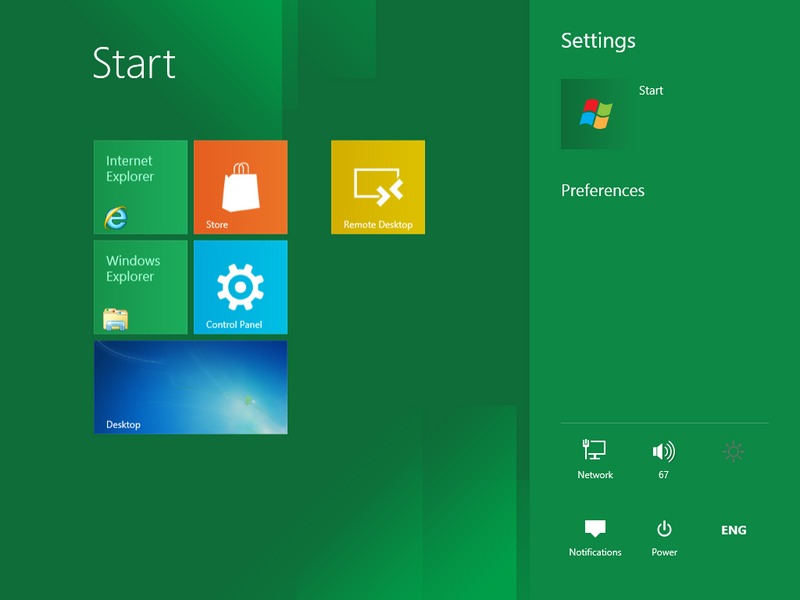Image resolution: width=800 pixels, height=600 pixels.
Task: Click the large Start screen title
Action: pos(134,63)
